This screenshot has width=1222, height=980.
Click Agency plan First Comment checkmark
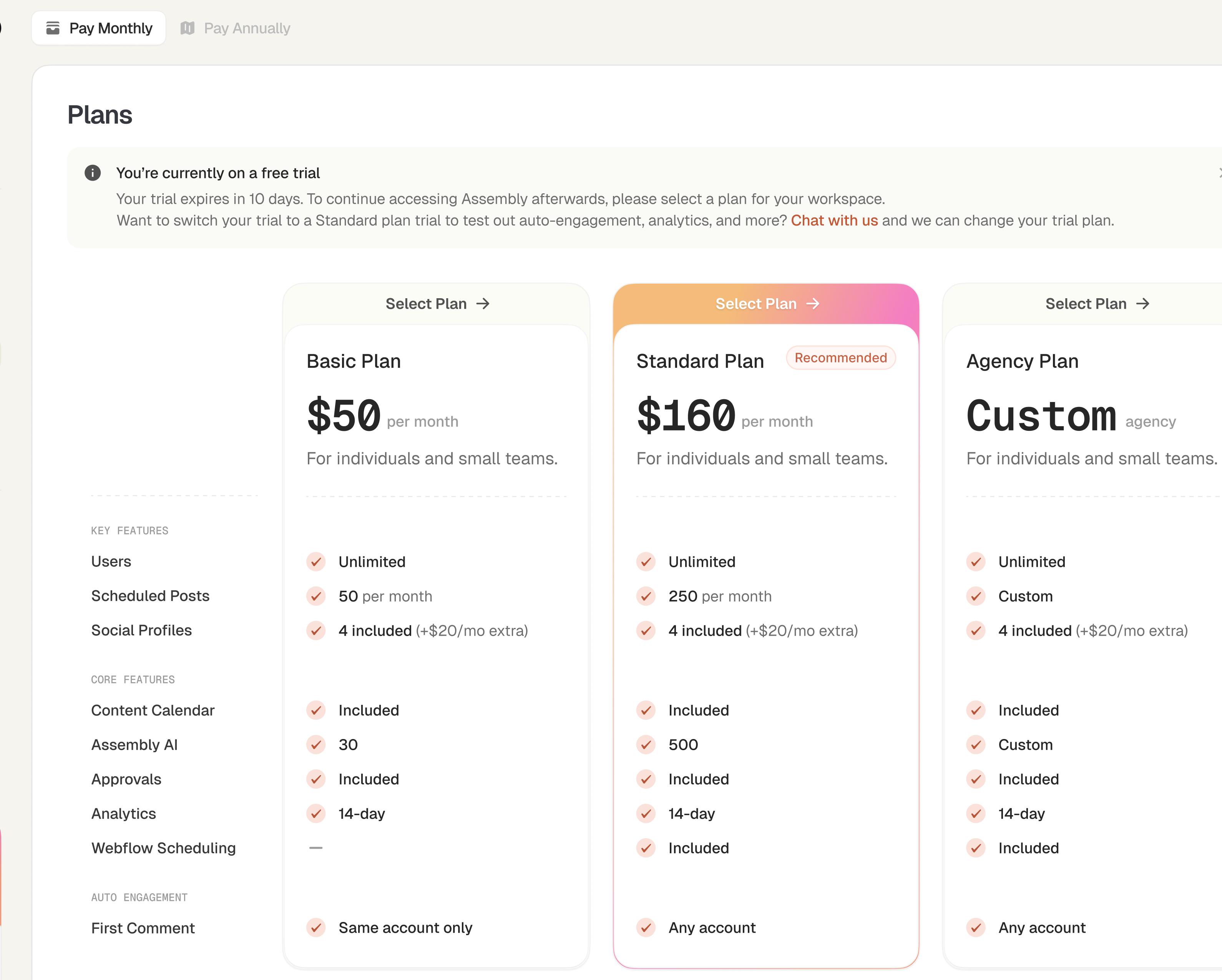click(x=975, y=928)
